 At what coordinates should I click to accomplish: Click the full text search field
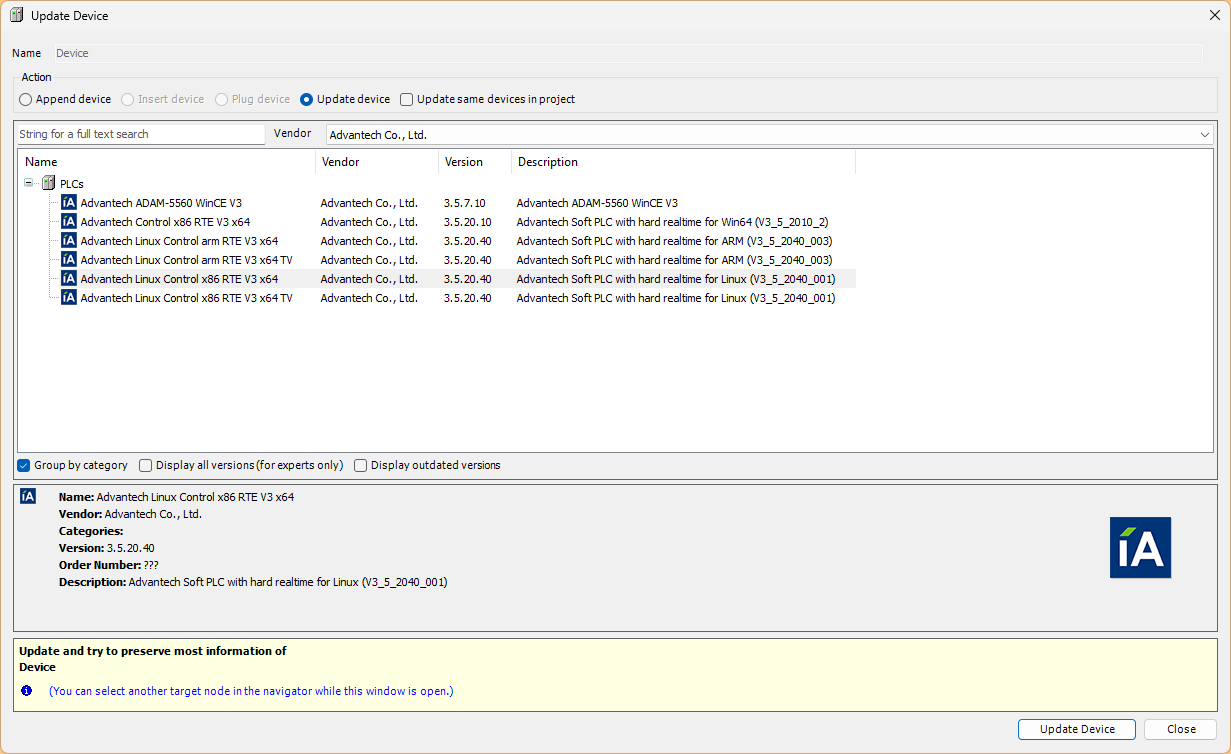[x=140, y=135]
